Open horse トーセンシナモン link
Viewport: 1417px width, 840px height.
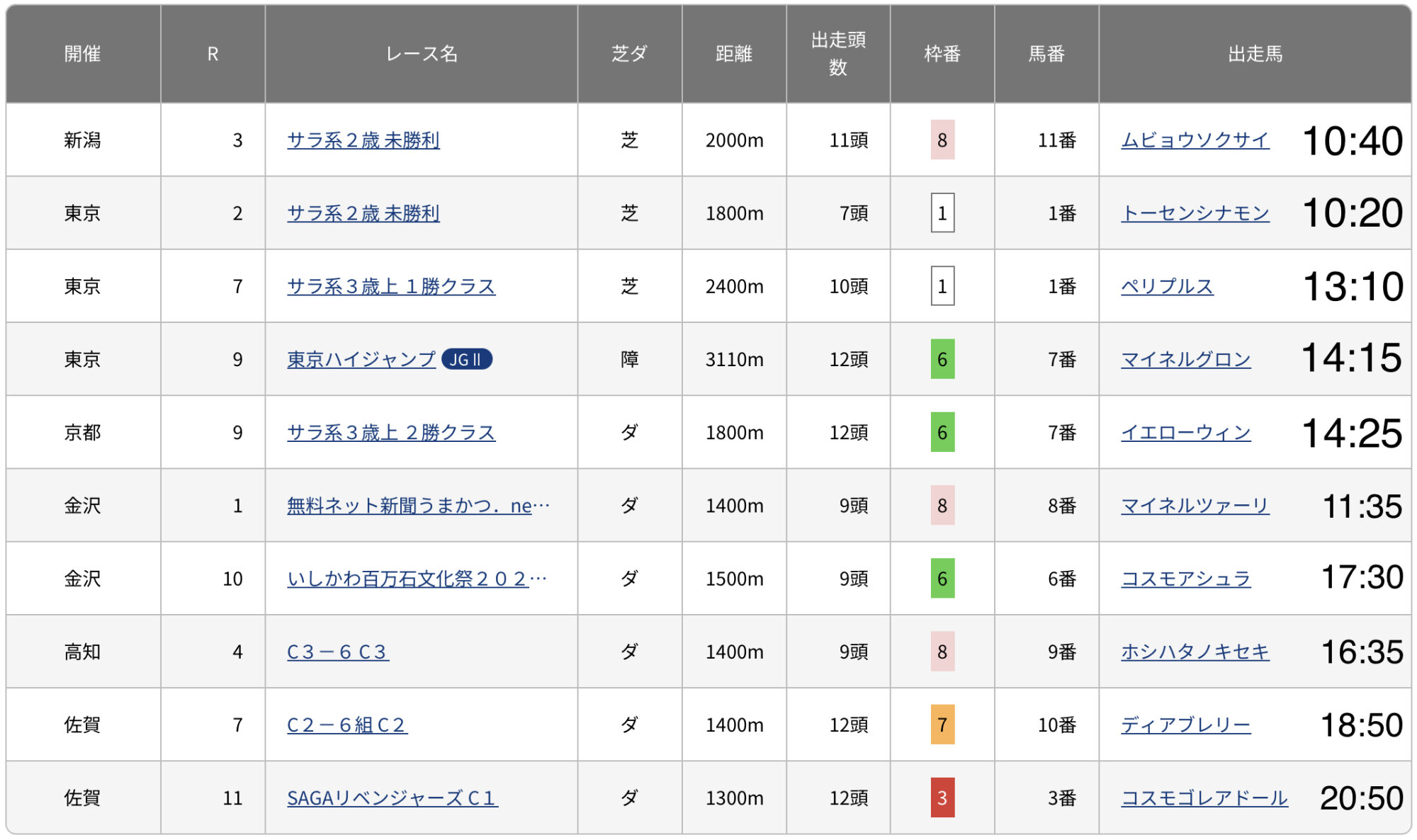[1195, 213]
